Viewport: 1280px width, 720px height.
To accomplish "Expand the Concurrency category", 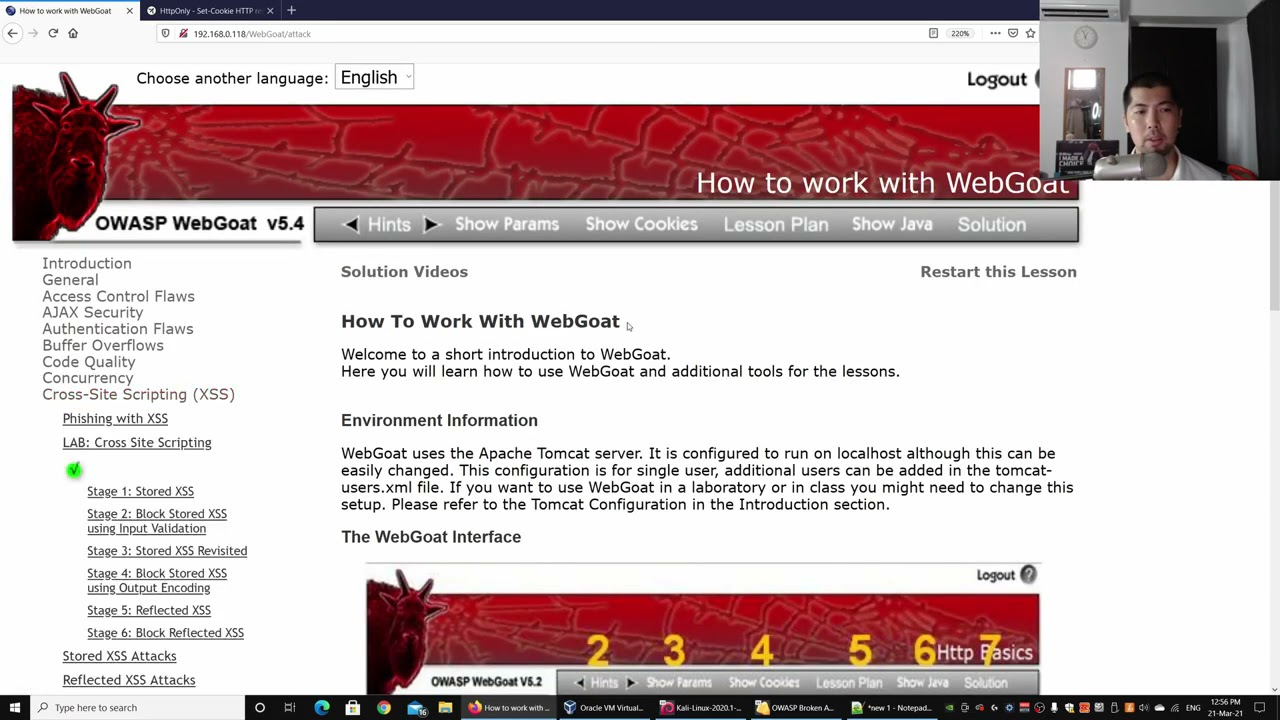I will pos(87,378).
